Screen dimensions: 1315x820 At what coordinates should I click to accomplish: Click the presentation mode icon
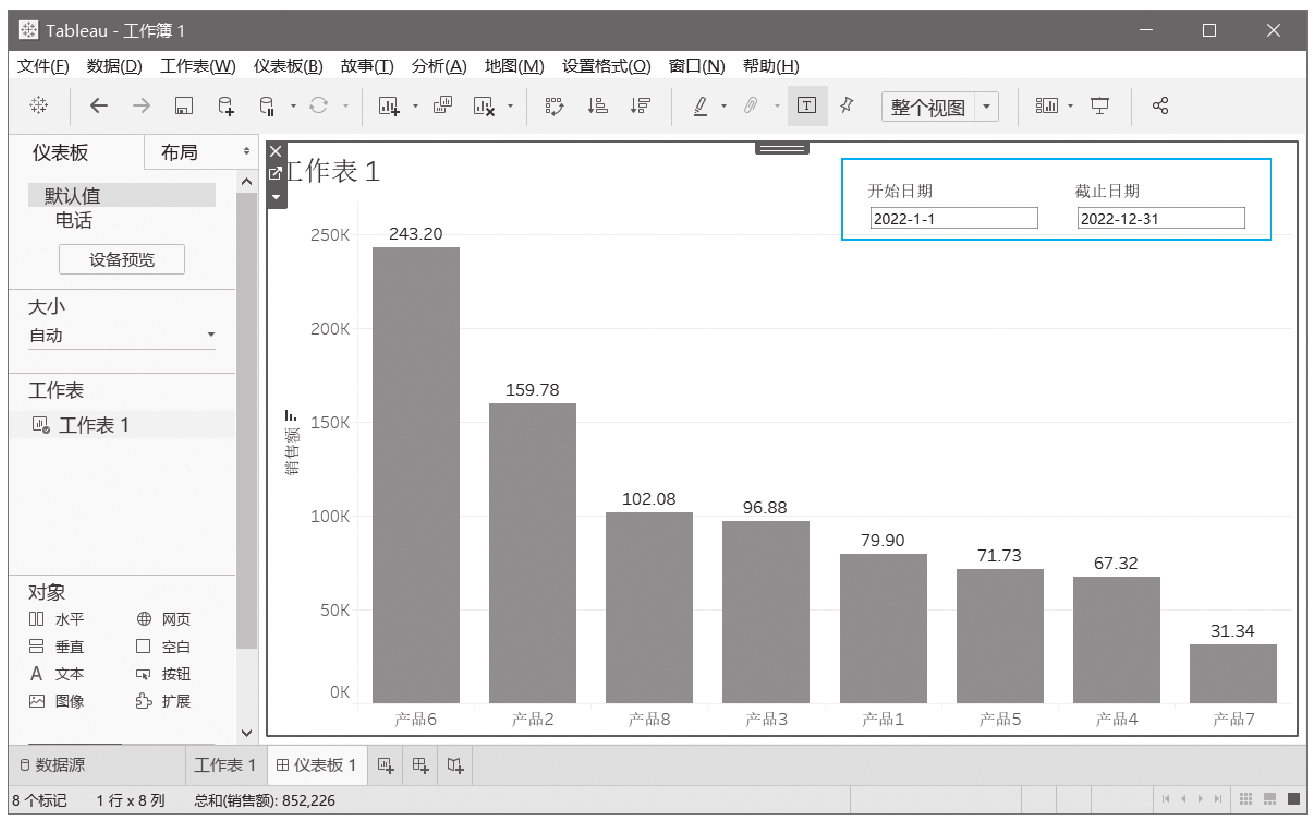click(x=1100, y=106)
